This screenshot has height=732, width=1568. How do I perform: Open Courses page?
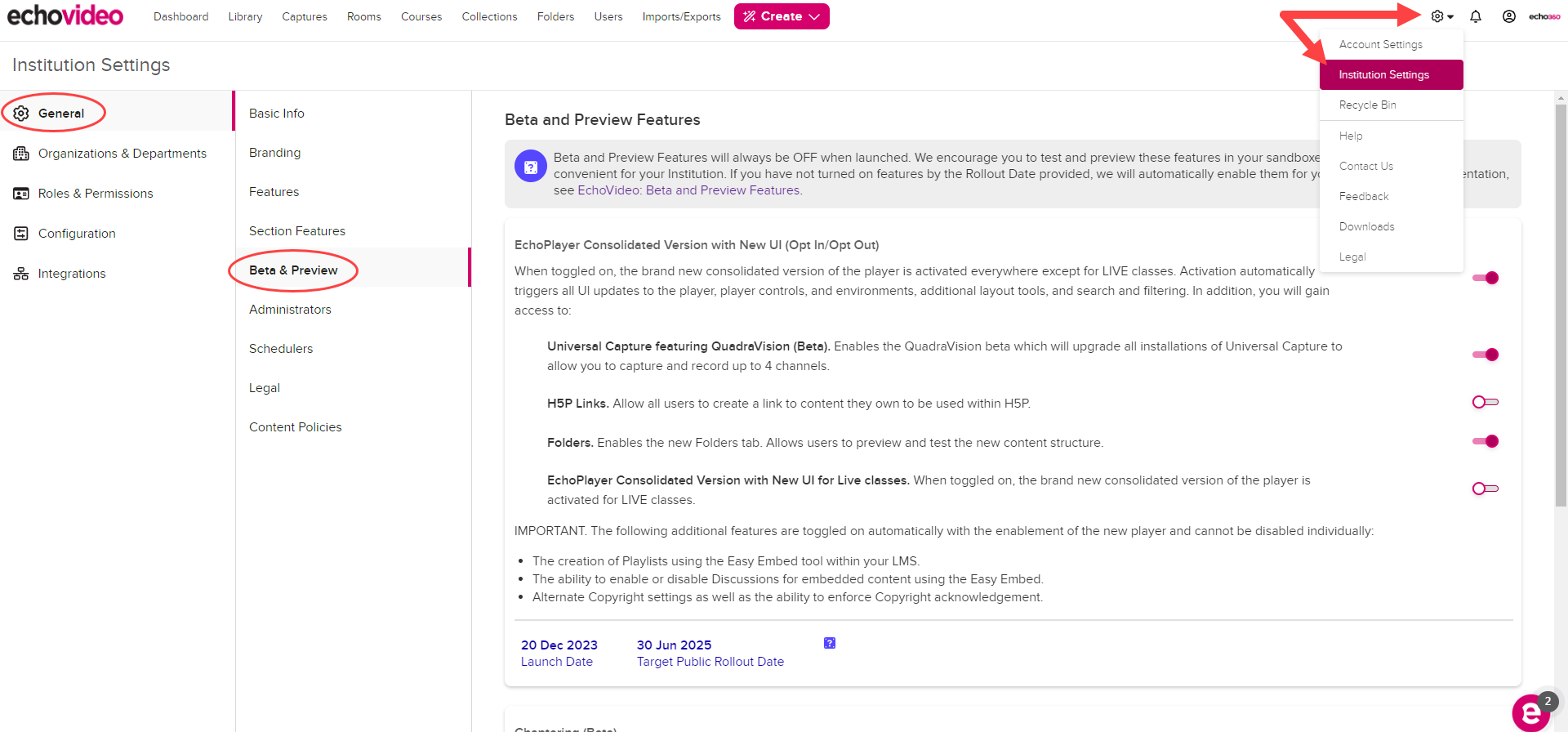(421, 16)
